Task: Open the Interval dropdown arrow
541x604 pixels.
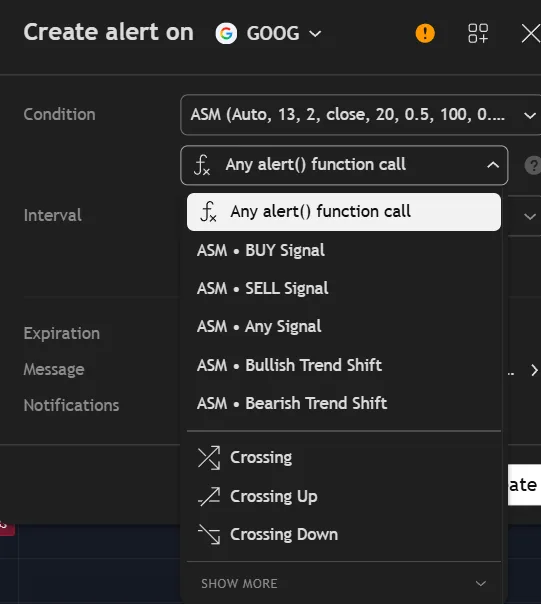Action: pyautogui.click(x=530, y=216)
